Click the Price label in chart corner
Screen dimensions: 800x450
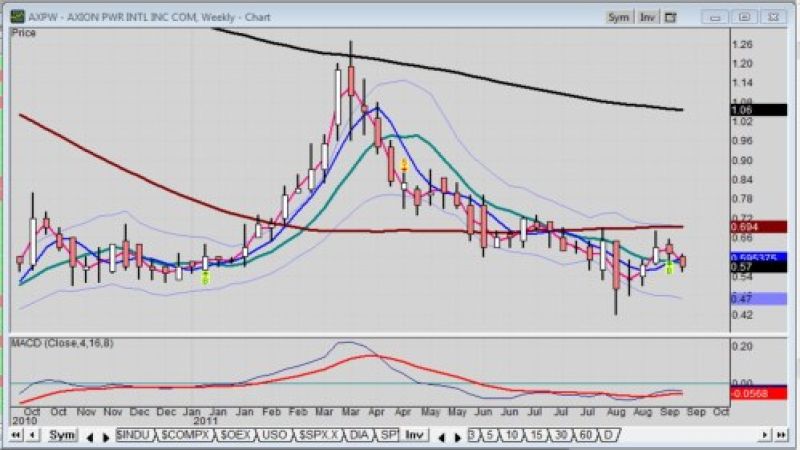pos(23,33)
